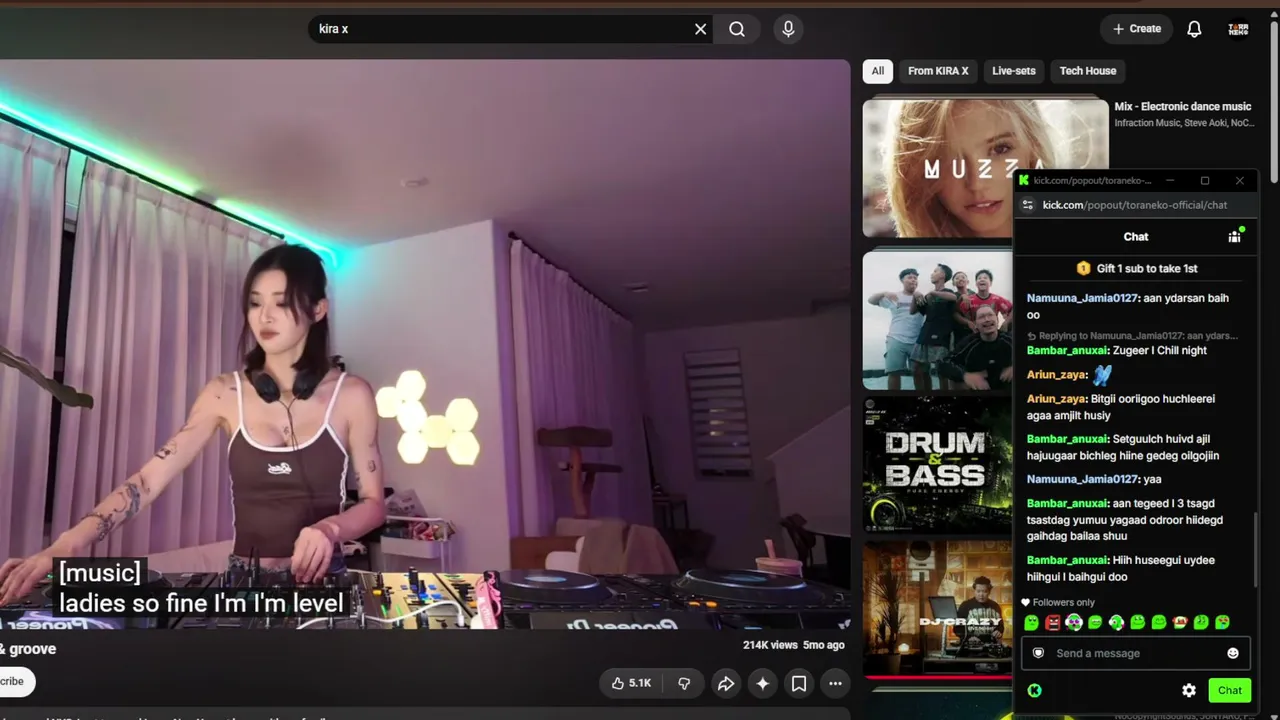Image resolution: width=1280 pixels, height=720 pixels.
Task: Click 'Gift 1 sub to take 1st' banner
Action: tap(1137, 268)
